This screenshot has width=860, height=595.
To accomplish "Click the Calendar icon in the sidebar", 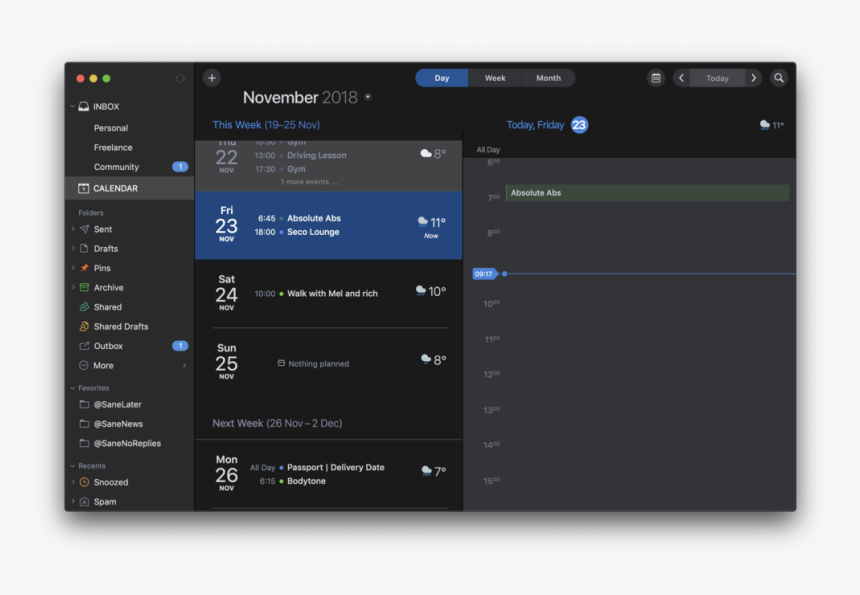I will point(84,187).
